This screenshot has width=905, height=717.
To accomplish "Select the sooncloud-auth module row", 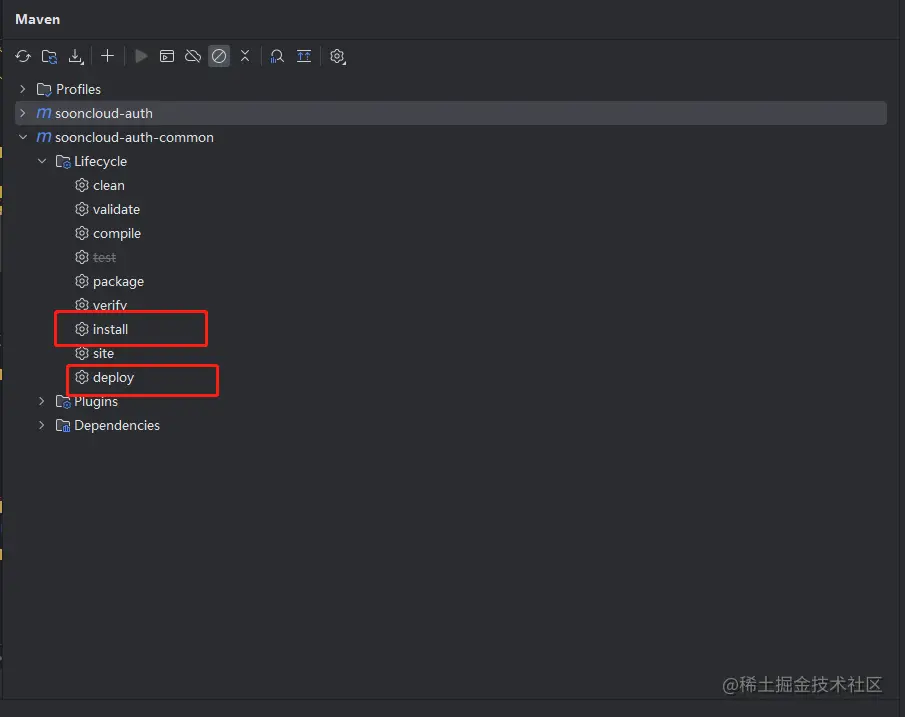I will click(x=451, y=113).
